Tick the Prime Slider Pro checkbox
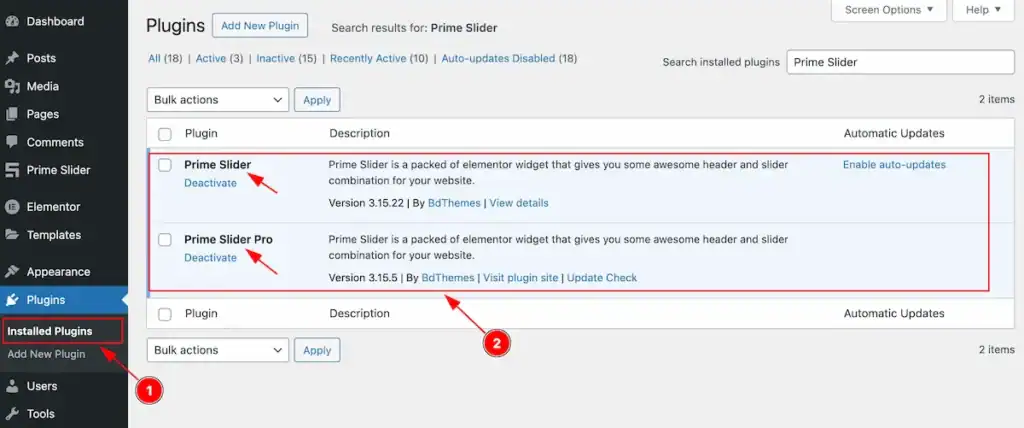Viewport: 1024px width, 428px height. (165, 240)
